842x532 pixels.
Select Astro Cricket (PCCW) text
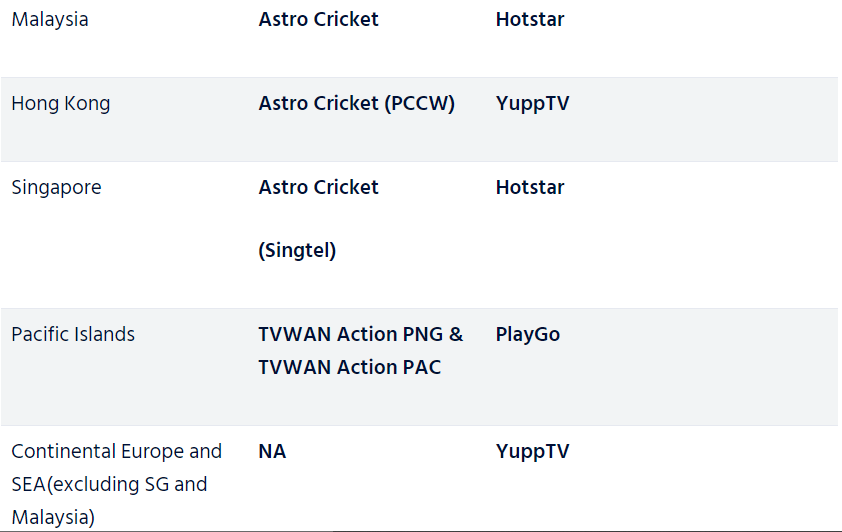point(357,104)
